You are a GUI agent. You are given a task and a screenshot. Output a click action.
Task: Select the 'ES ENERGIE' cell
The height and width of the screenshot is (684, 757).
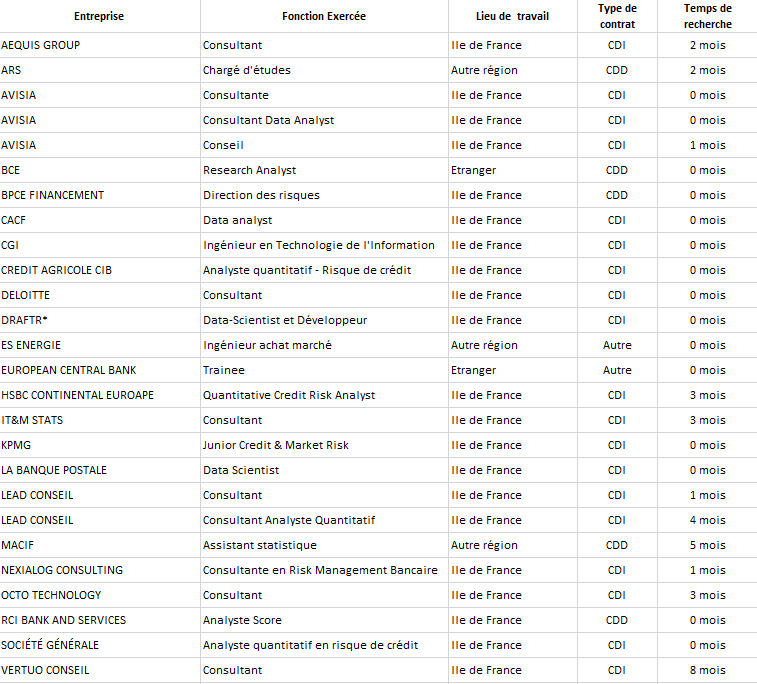100,346
